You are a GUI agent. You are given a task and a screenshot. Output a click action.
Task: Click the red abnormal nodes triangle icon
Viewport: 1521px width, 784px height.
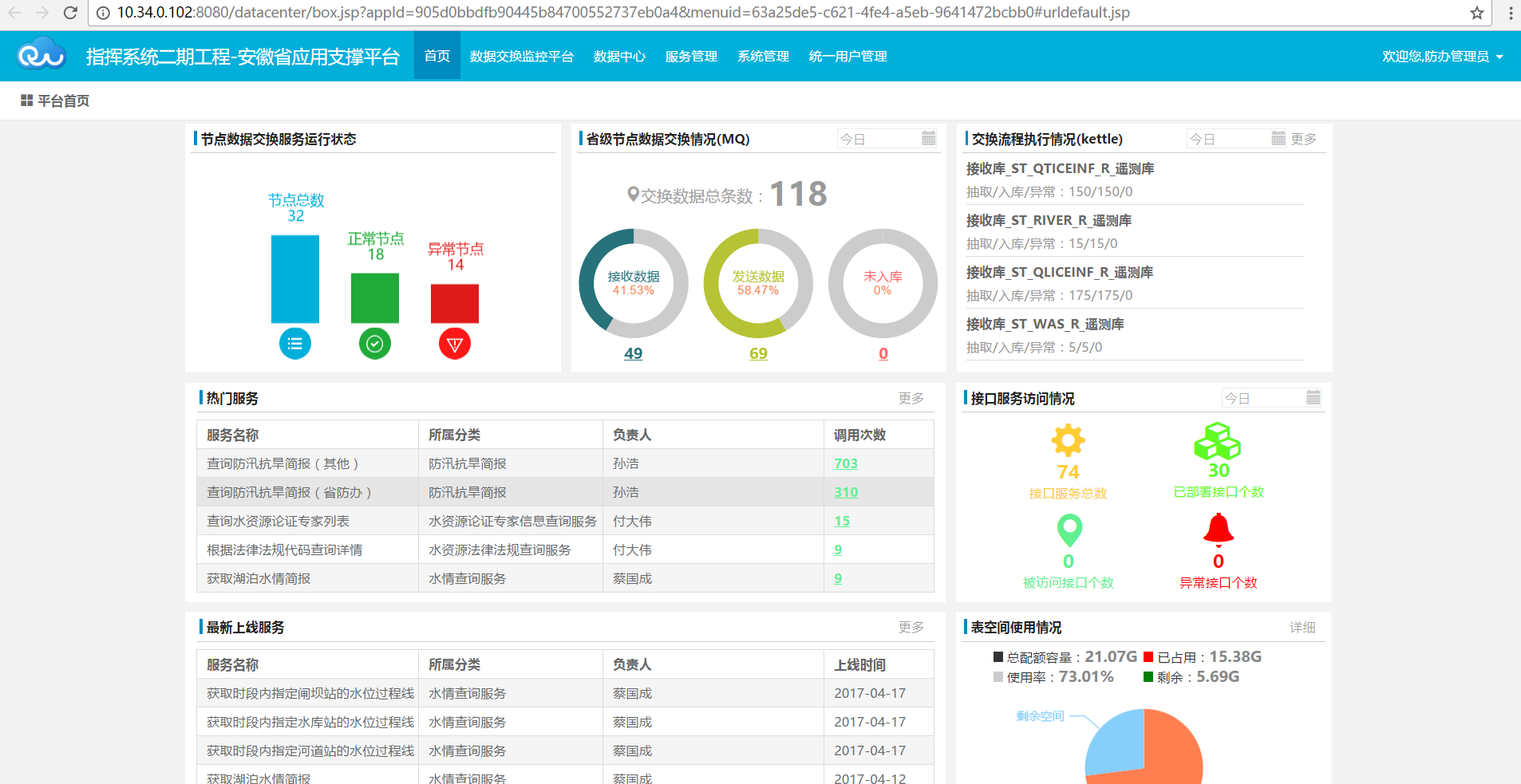(x=455, y=344)
